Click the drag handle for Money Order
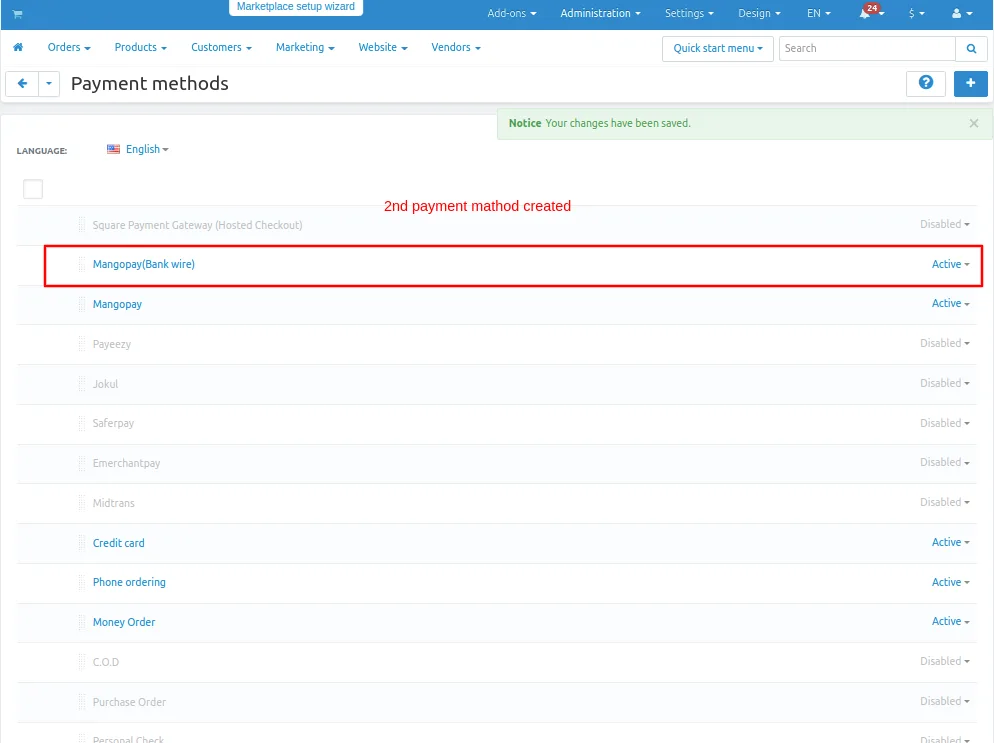Image resolution: width=994 pixels, height=743 pixels. [82, 622]
